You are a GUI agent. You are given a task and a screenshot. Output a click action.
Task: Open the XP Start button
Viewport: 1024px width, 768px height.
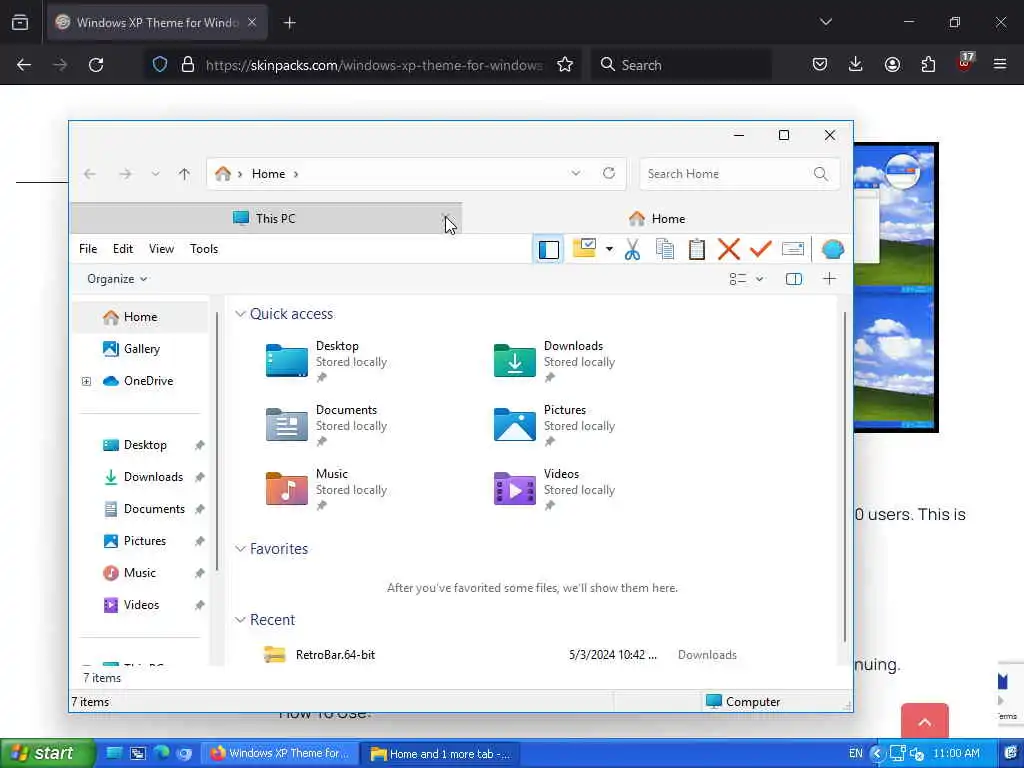[46, 754]
